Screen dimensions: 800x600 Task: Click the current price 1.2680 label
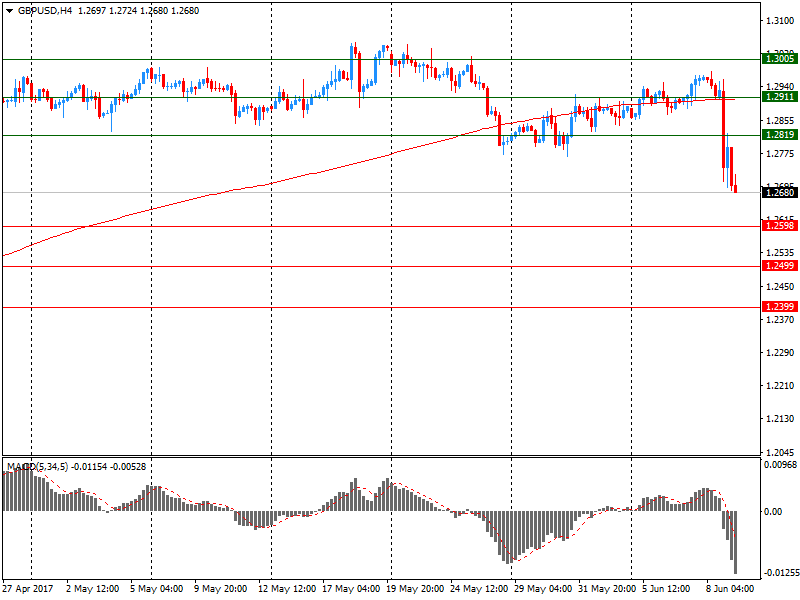(x=780, y=192)
